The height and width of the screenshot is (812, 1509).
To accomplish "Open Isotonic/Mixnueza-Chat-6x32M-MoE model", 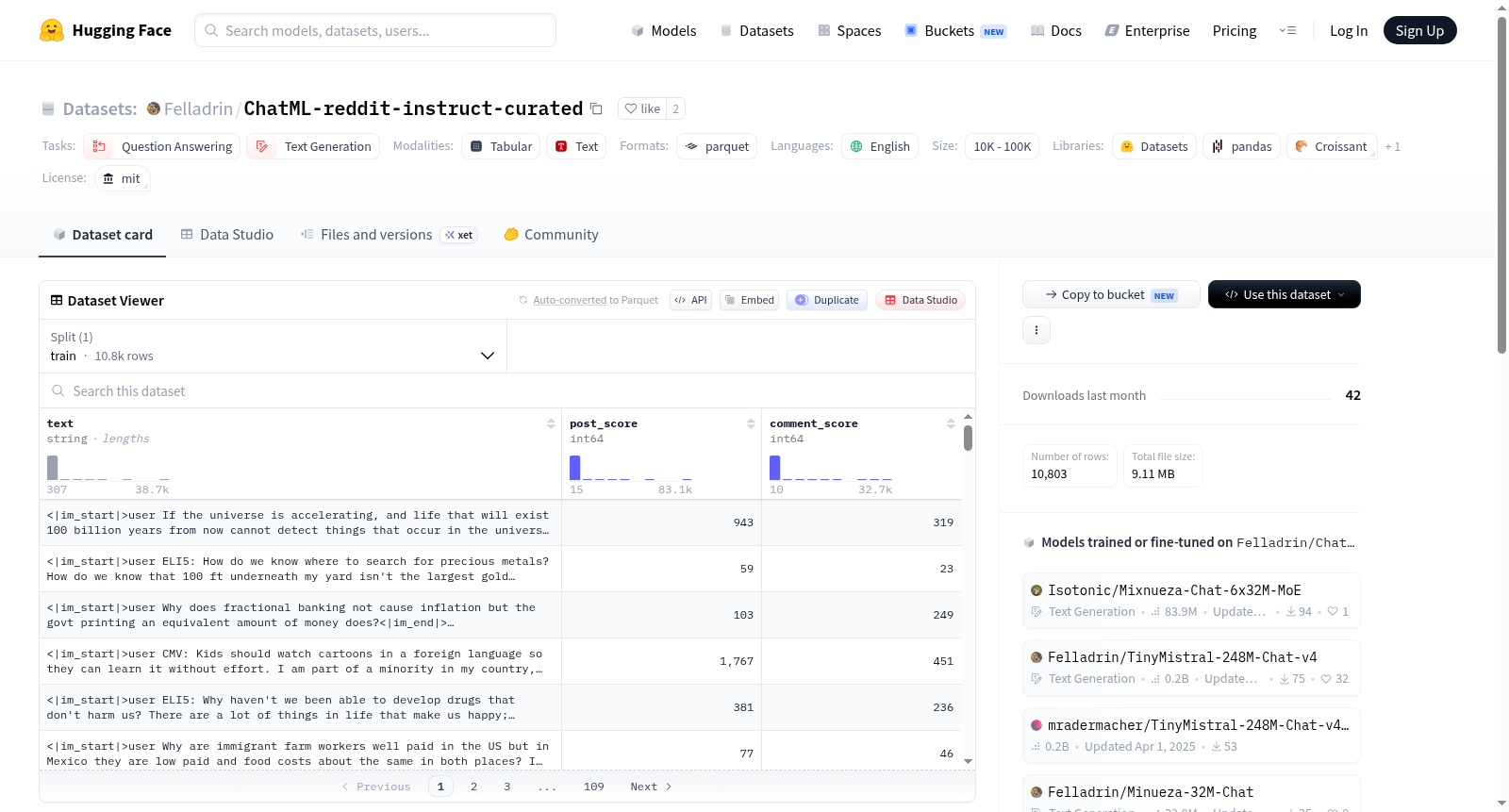I will pos(1191,600).
